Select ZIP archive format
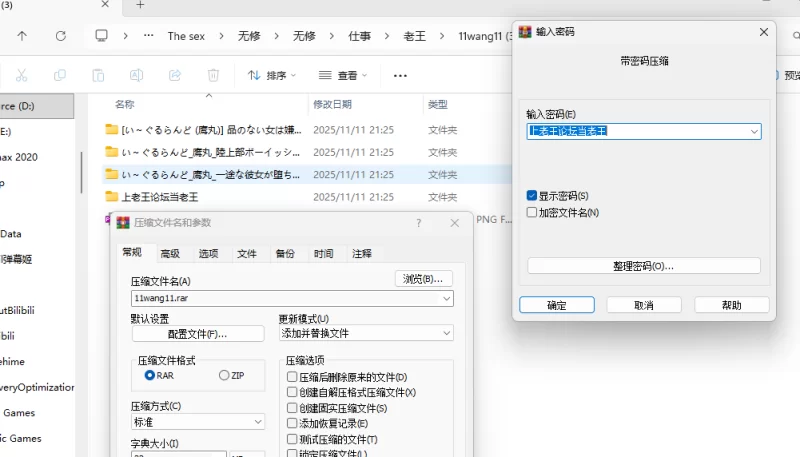This screenshot has width=800, height=457. point(224,375)
